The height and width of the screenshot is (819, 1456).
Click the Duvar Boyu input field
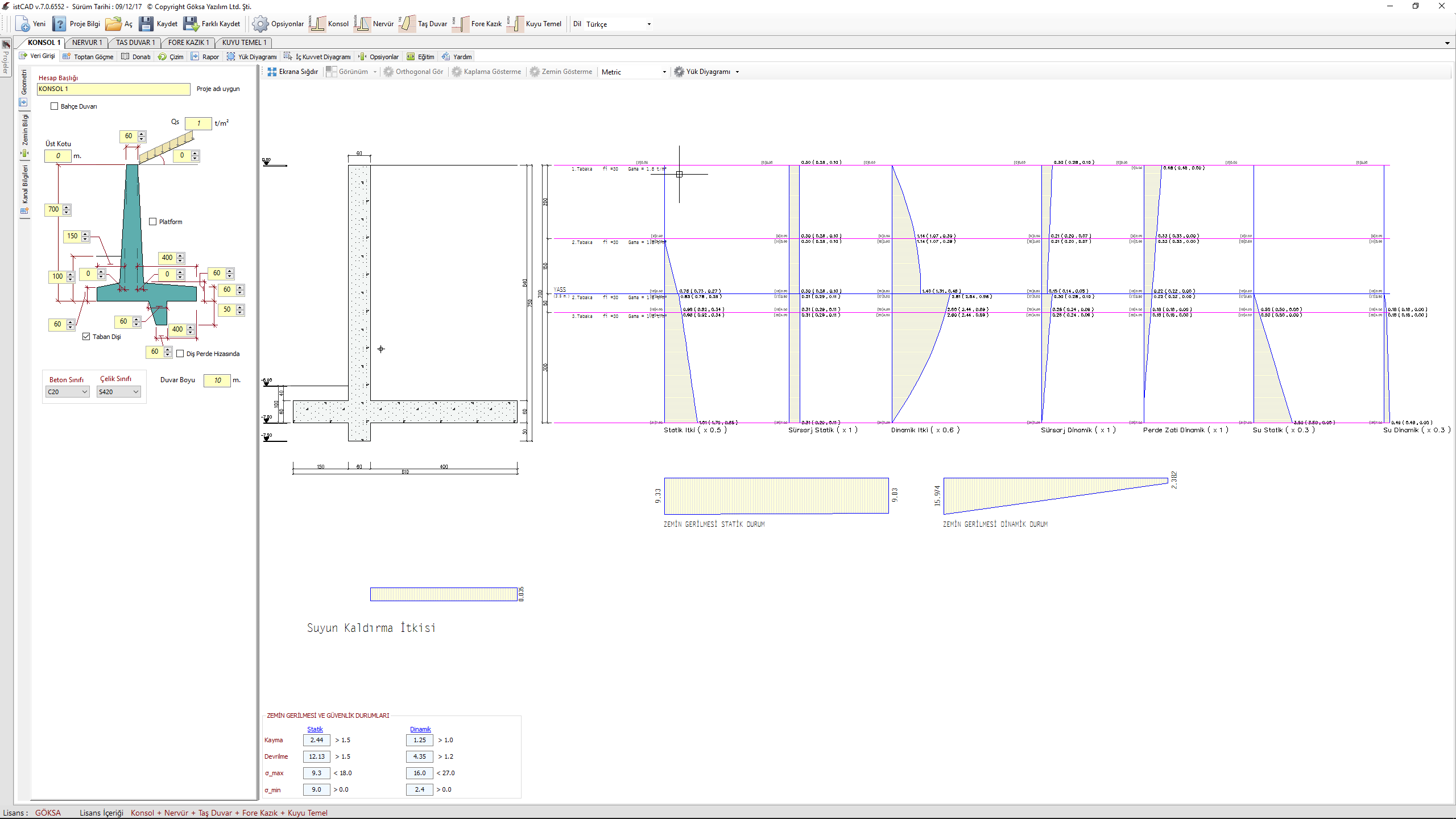click(217, 380)
